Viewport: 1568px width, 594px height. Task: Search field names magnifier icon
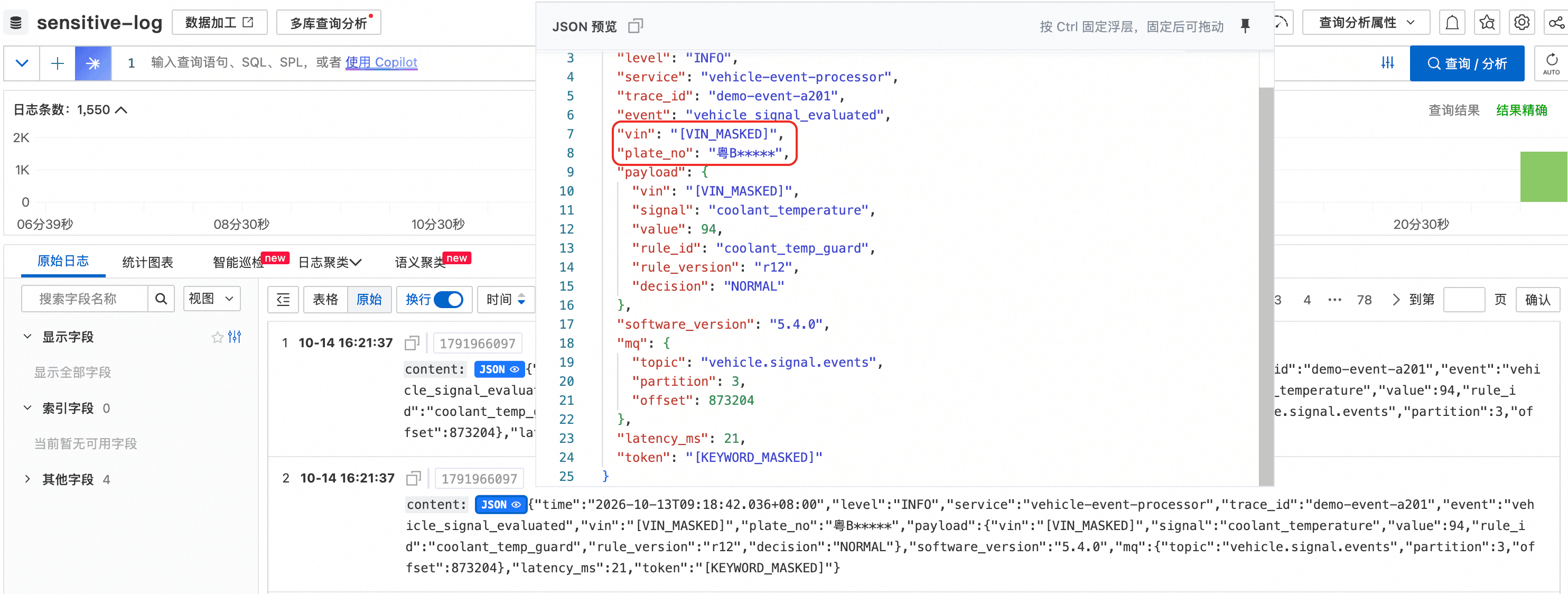161,299
